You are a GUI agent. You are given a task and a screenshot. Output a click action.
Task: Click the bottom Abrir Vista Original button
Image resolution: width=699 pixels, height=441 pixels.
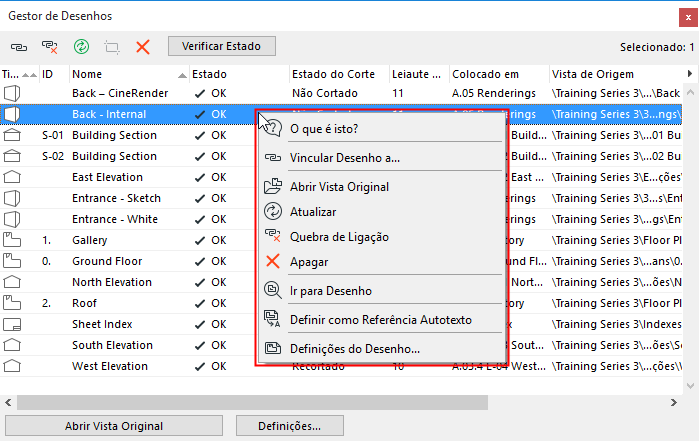[x=114, y=426]
